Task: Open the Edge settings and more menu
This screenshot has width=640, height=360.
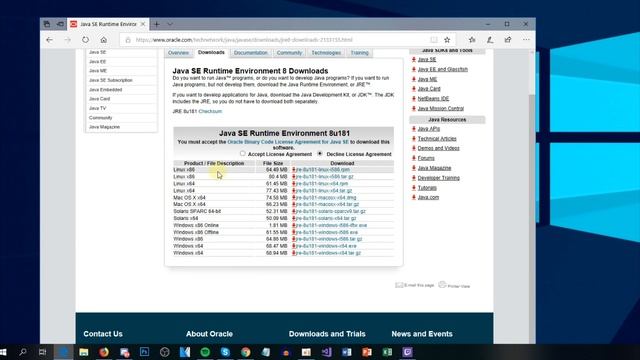Action: (526, 40)
